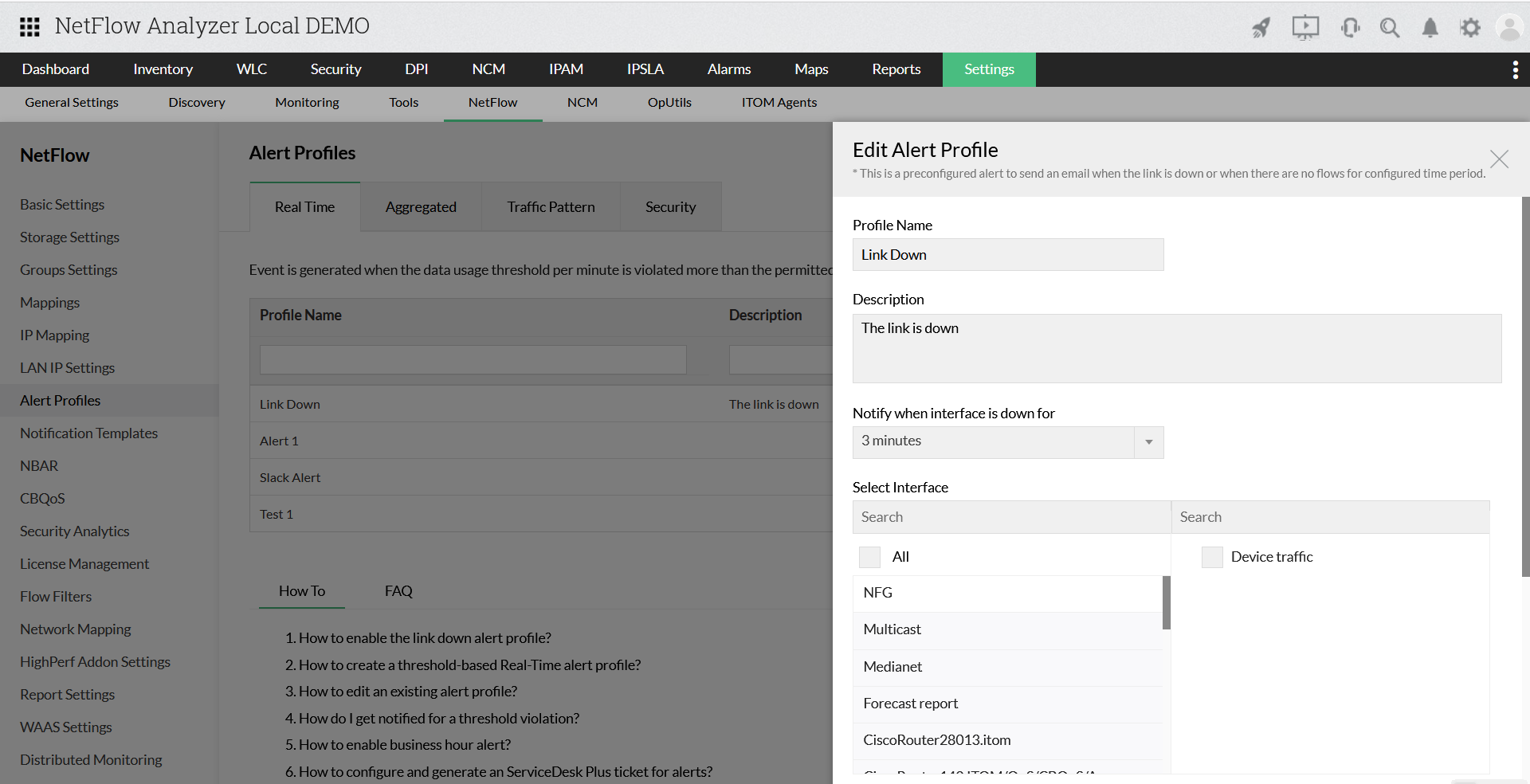Enable the Device traffic checkbox

click(x=1212, y=557)
